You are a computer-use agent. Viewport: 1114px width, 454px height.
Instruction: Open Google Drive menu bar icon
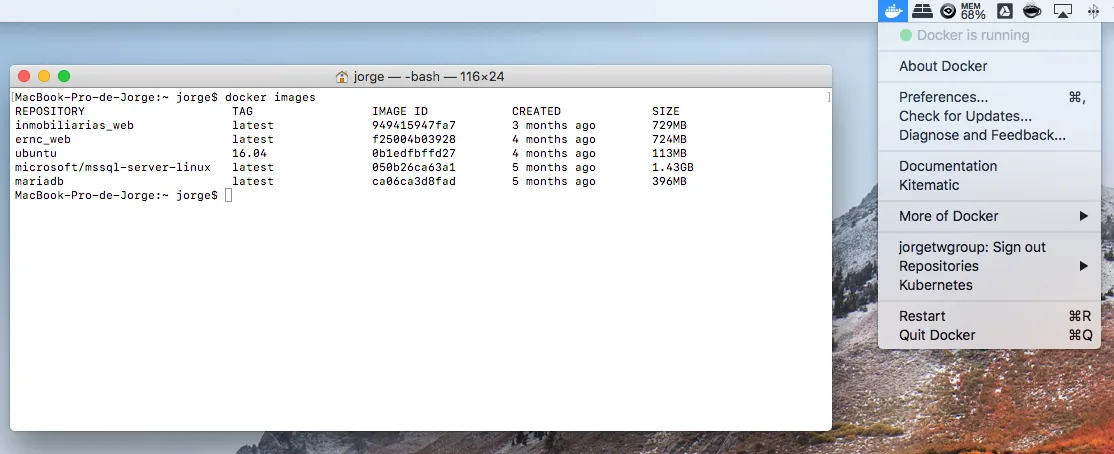(1005, 11)
